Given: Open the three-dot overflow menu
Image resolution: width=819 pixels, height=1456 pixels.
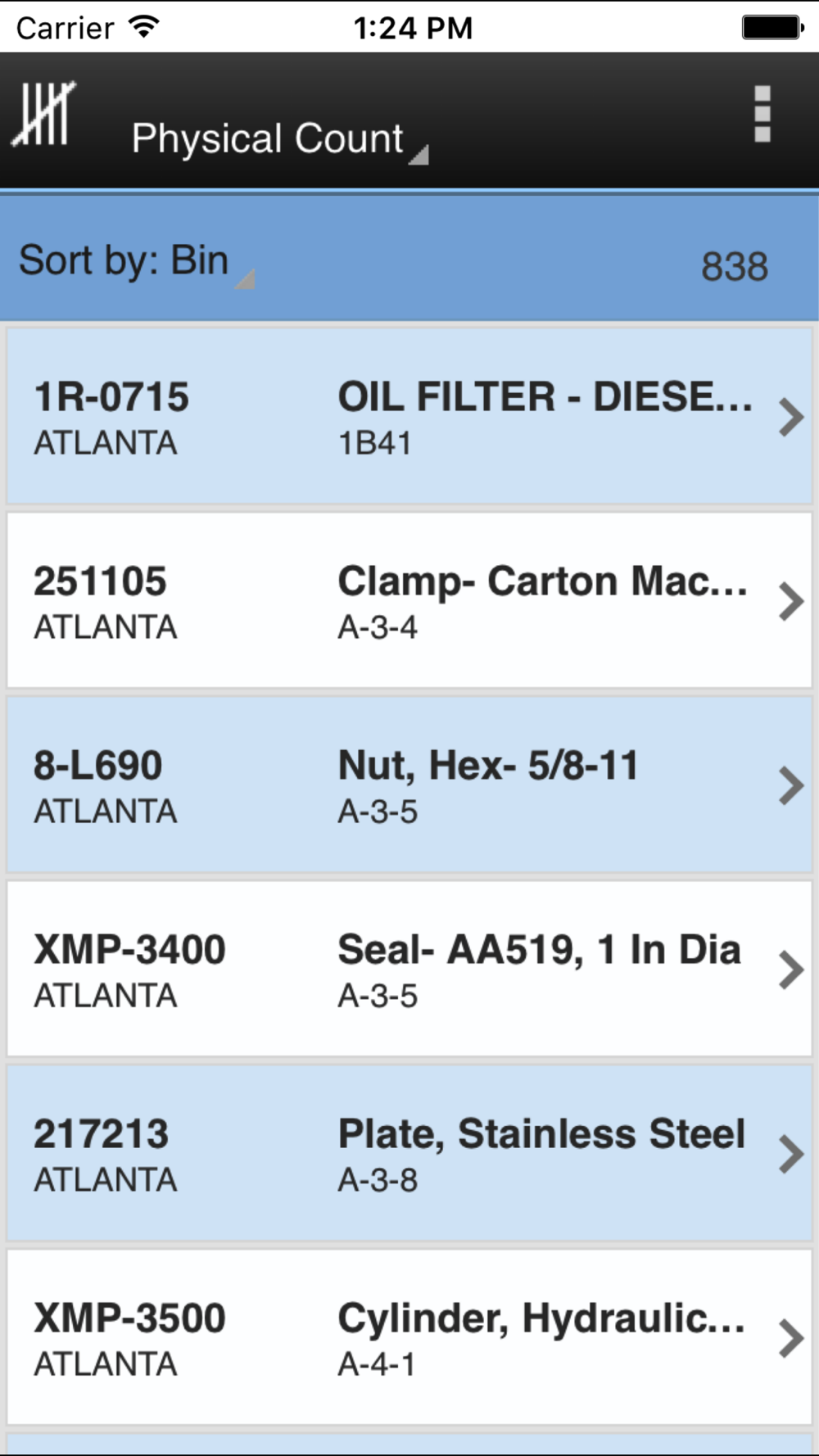Looking at the screenshot, I should [762, 114].
